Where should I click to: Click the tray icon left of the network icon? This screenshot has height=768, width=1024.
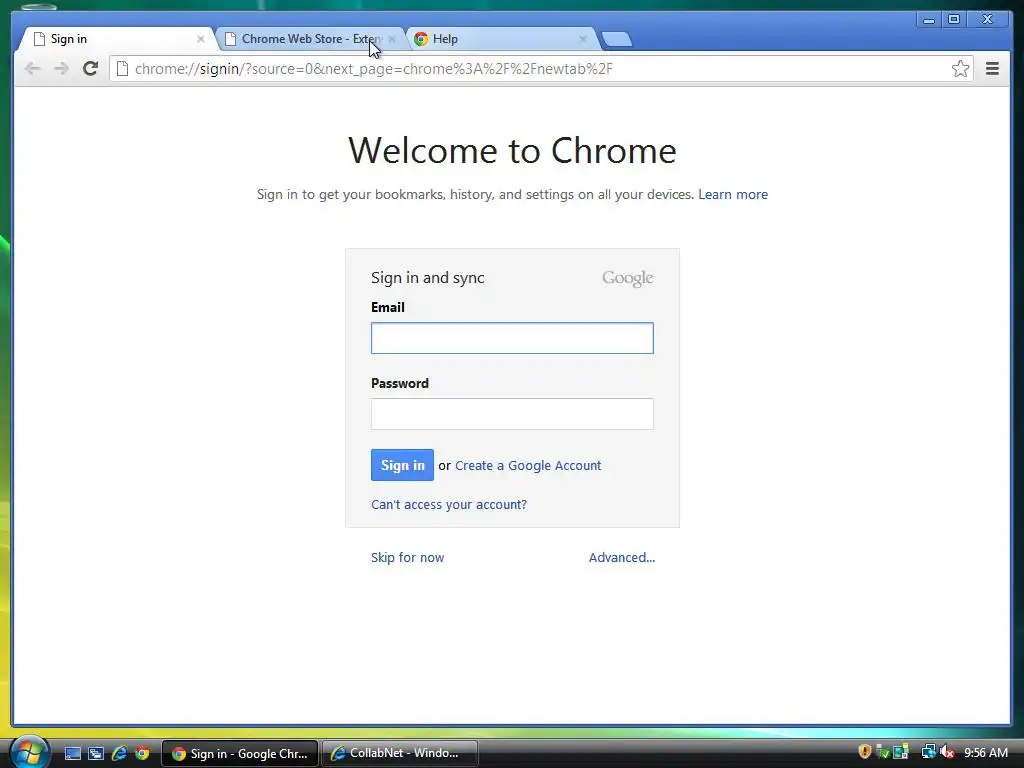click(901, 752)
